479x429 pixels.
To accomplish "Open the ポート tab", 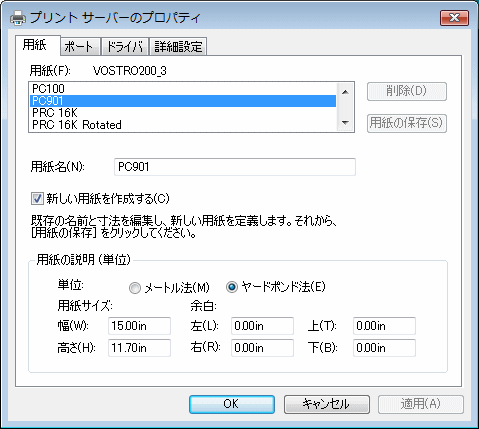I will click(x=80, y=46).
